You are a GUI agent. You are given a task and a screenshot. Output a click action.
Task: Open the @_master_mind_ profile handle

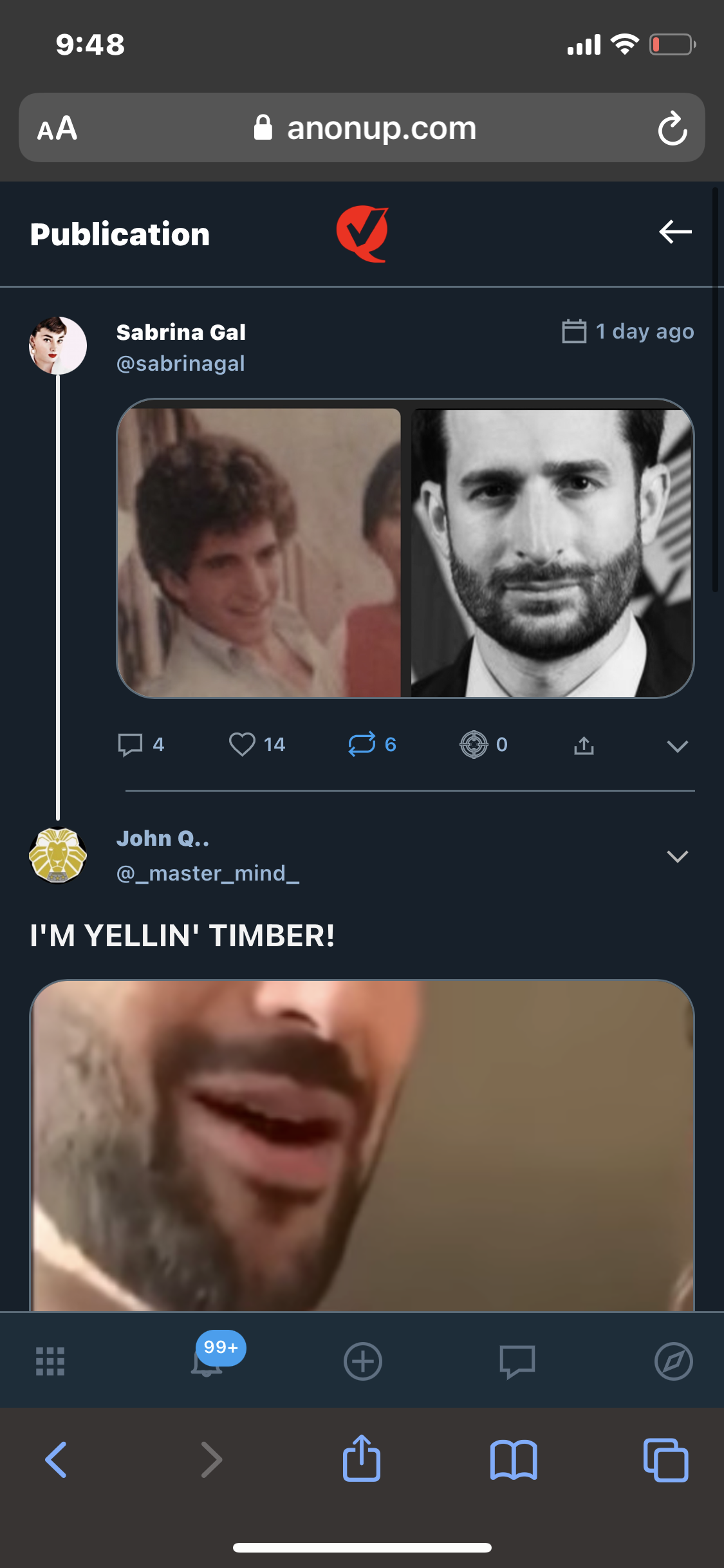208,873
